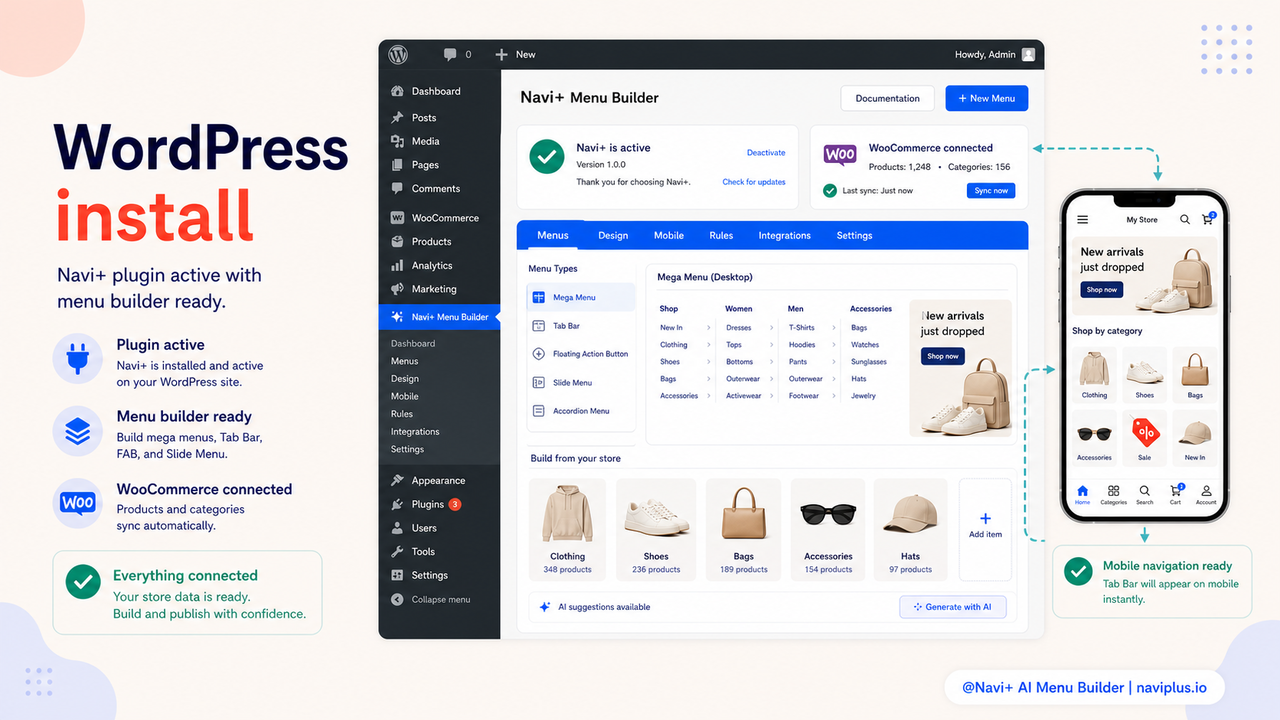1280x720 pixels.
Task: Click the New Menu button
Action: click(x=987, y=98)
